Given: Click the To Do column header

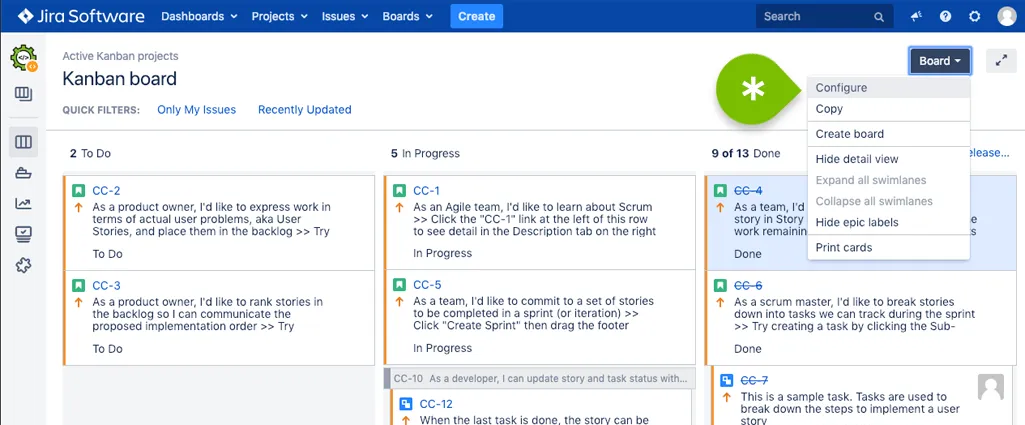Looking at the screenshot, I should click(x=91, y=154).
